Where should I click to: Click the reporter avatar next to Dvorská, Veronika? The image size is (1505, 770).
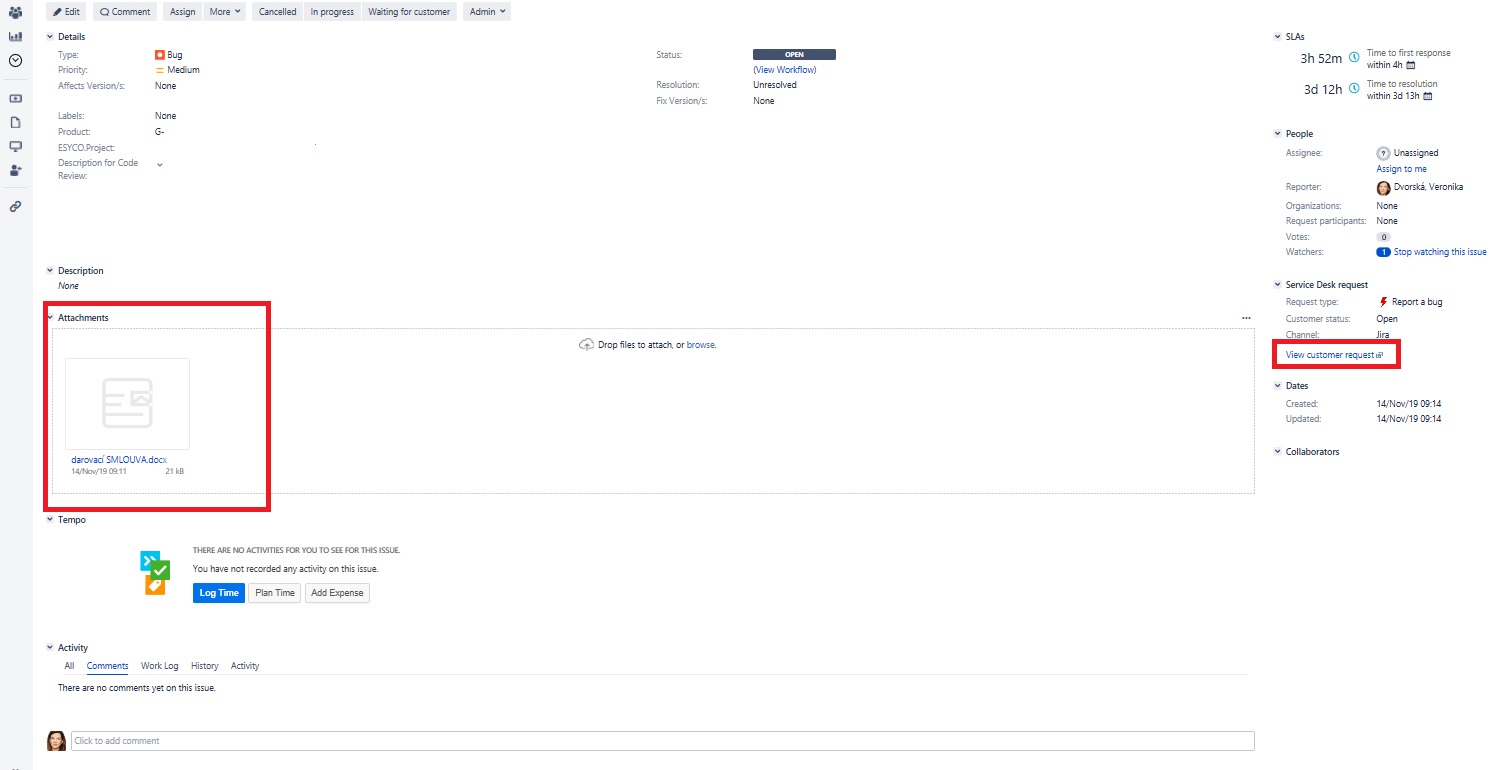1383,187
